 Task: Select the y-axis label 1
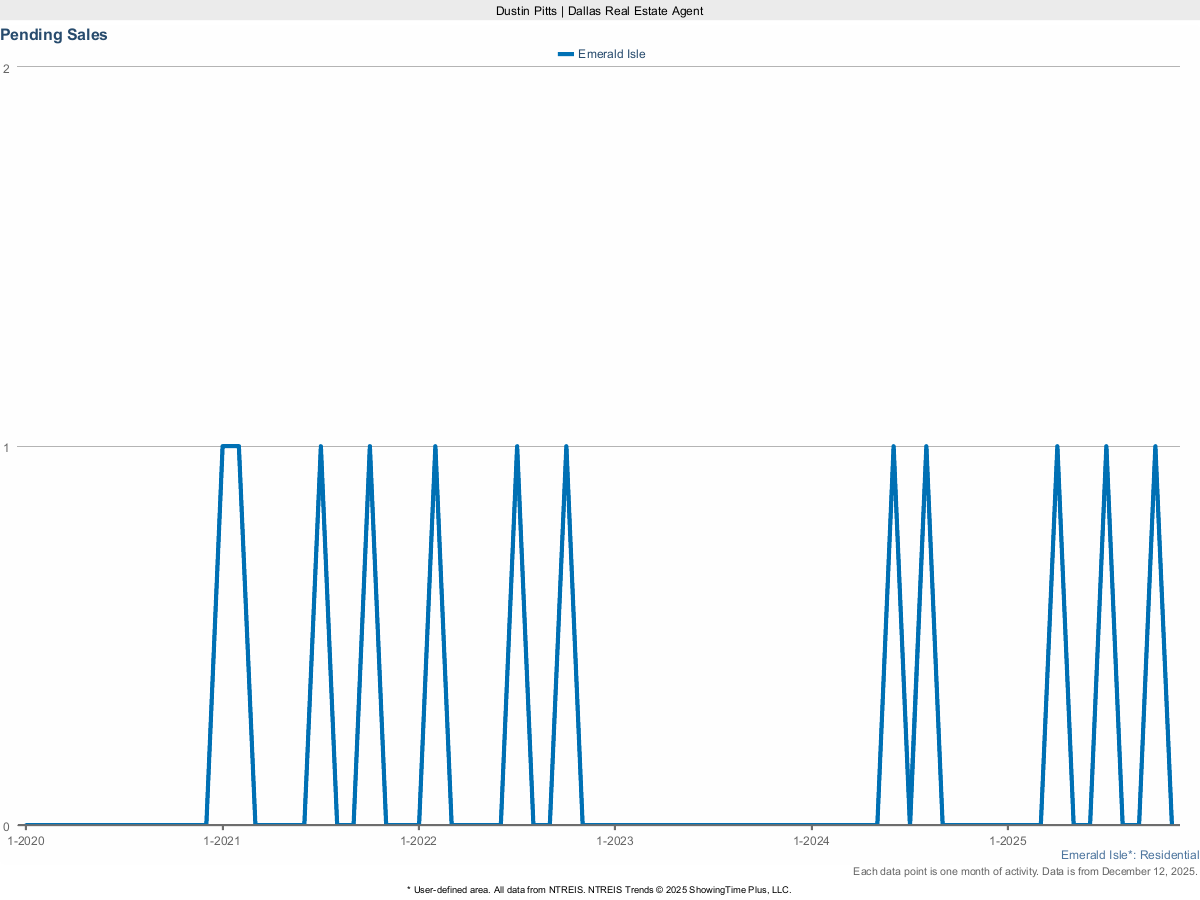coord(7,447)
